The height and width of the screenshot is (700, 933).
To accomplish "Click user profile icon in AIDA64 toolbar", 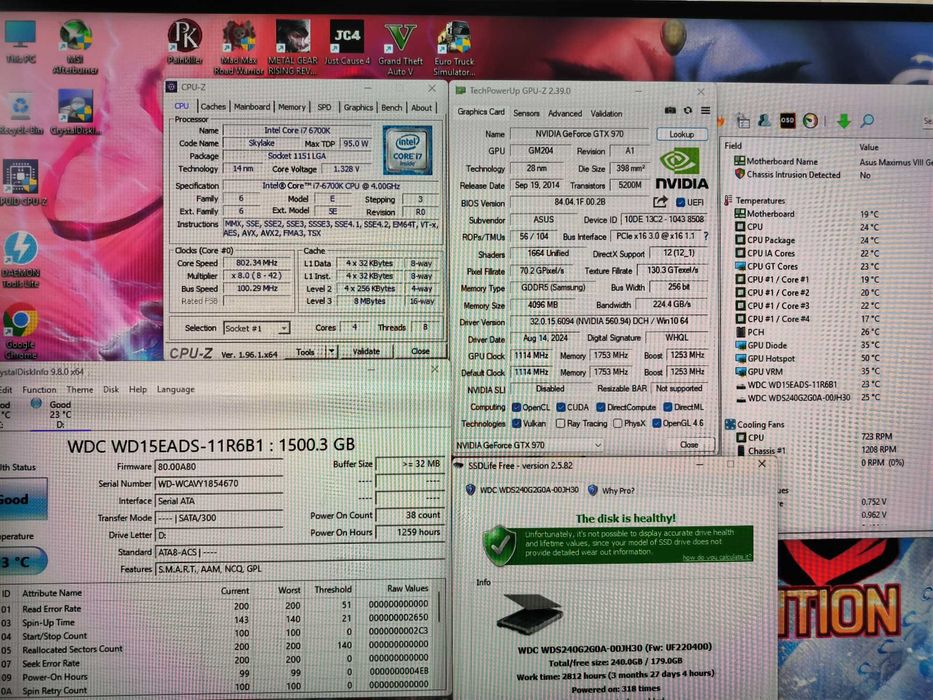I will (x=765, y=121).
